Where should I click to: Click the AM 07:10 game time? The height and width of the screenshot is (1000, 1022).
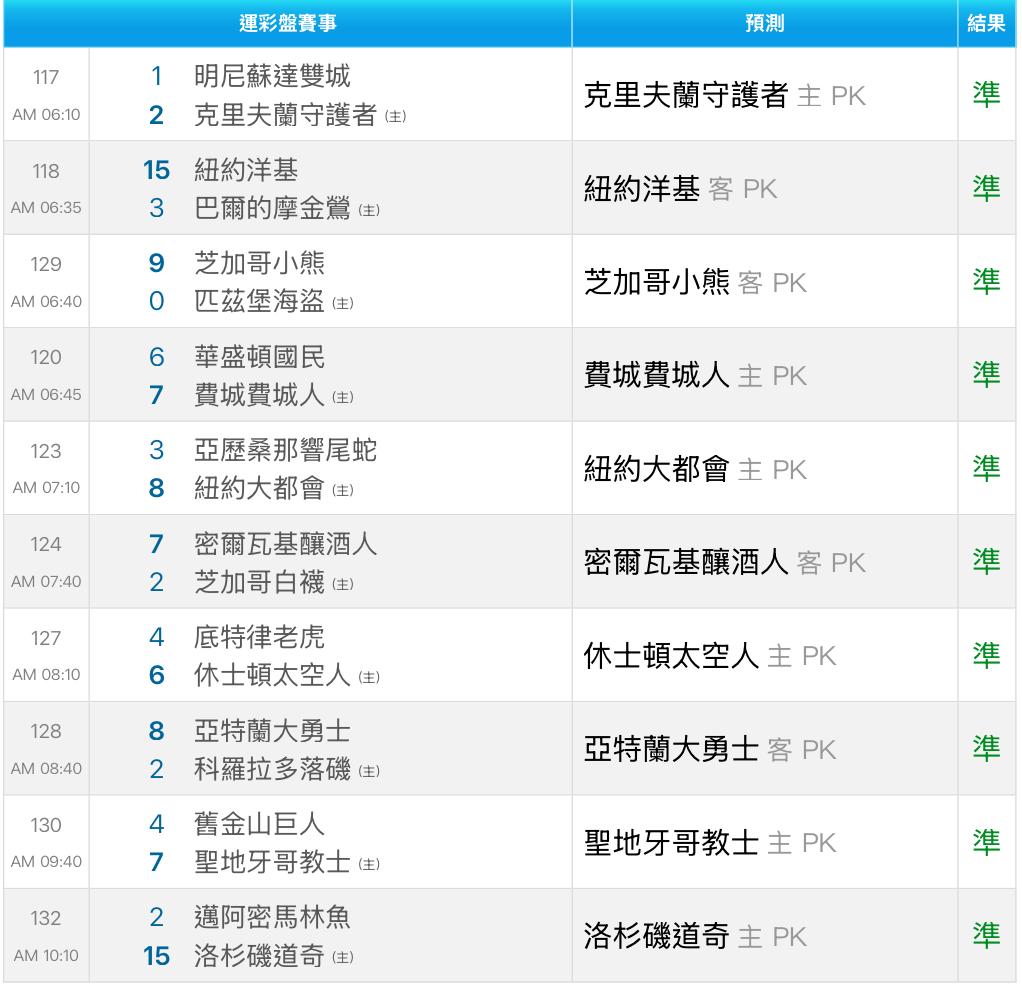click(46, 488)
